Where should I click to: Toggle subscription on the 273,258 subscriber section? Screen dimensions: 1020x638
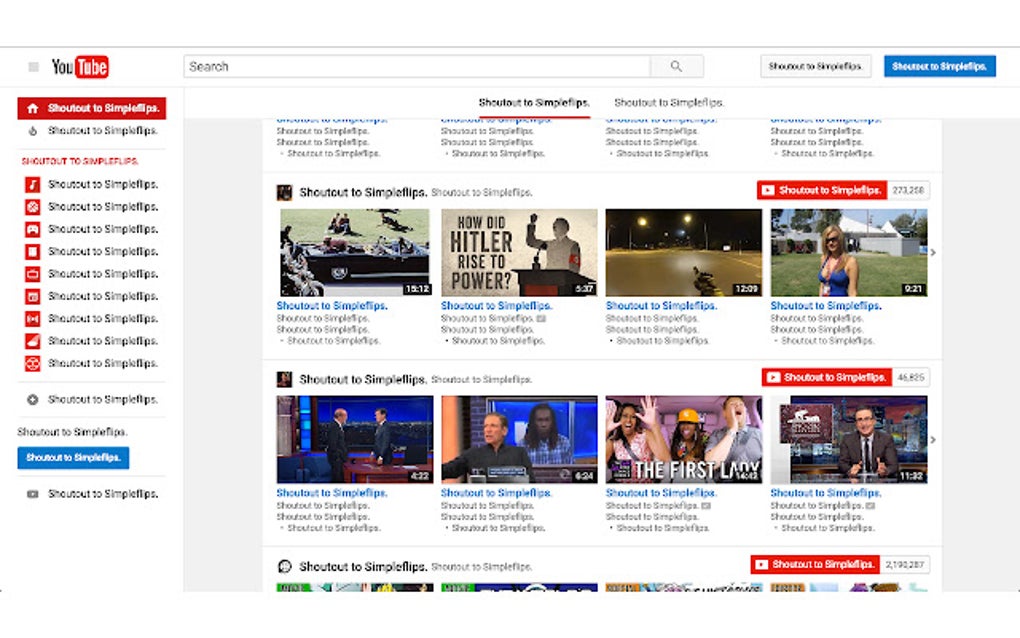(825, 190)
